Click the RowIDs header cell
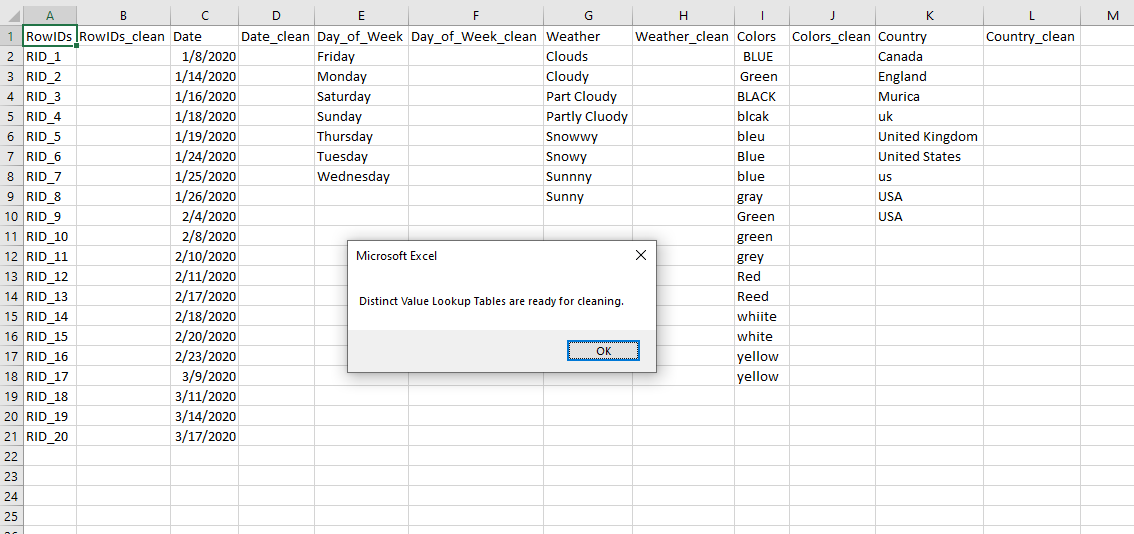The image size is (1134, 534). point(49,36)
